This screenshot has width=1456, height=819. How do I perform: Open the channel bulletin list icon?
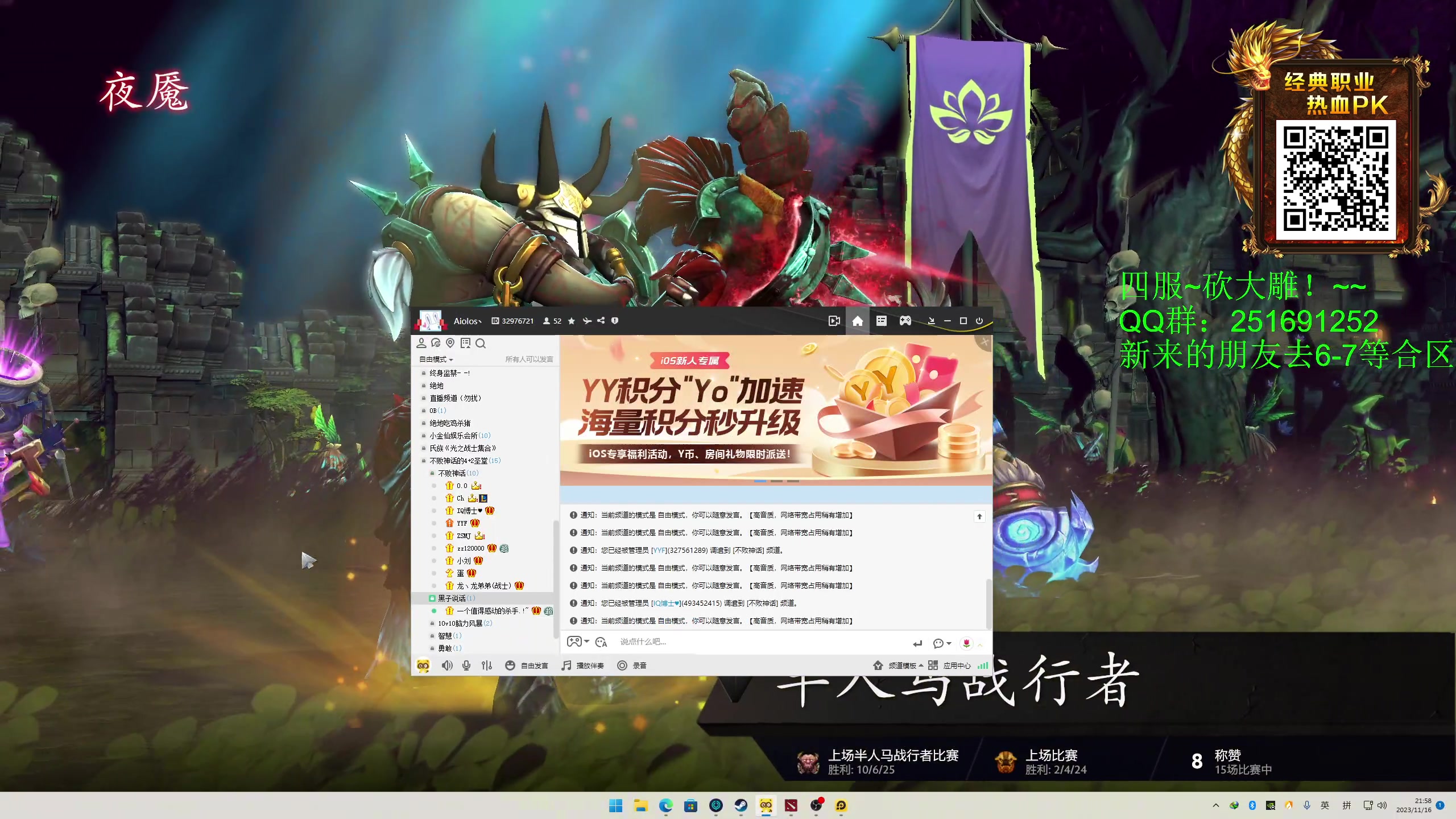(882, 321)
